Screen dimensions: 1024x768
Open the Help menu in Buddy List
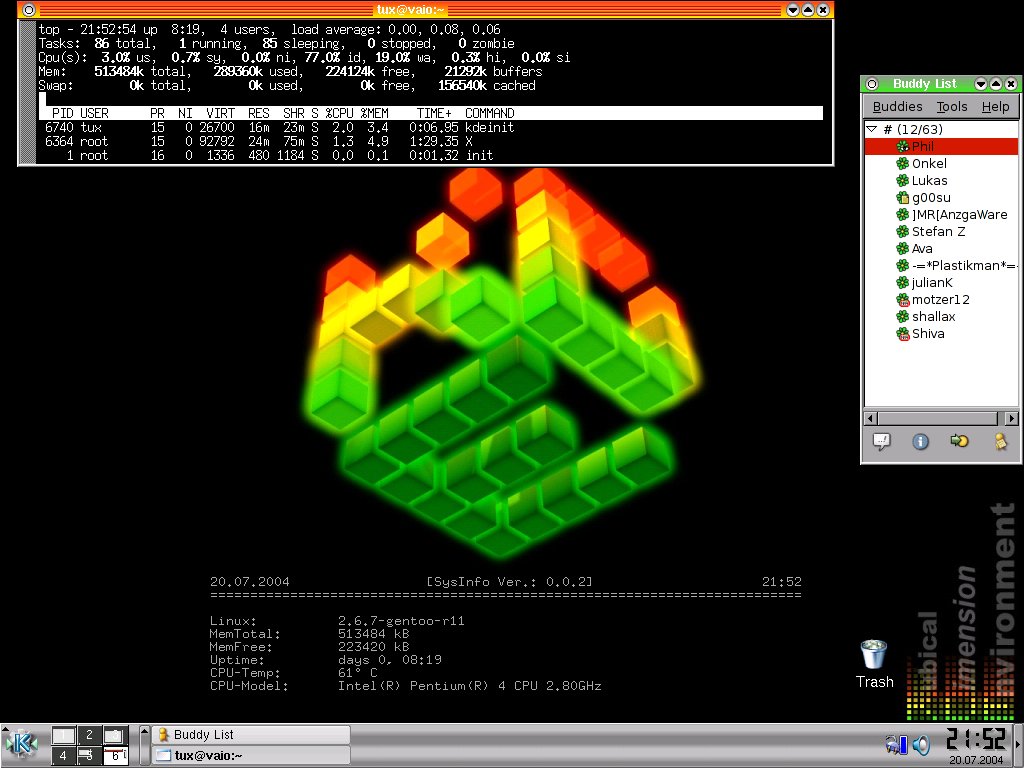point(994,107)
